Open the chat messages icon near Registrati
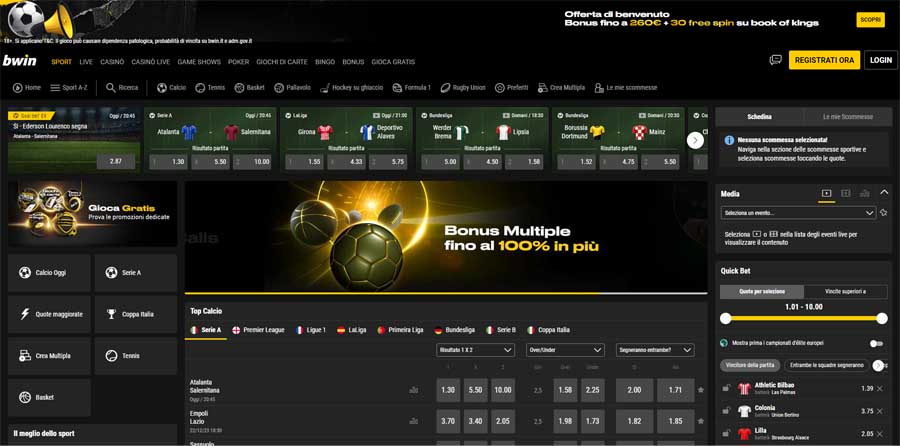900x446 pixels. [x=775, y=60]
